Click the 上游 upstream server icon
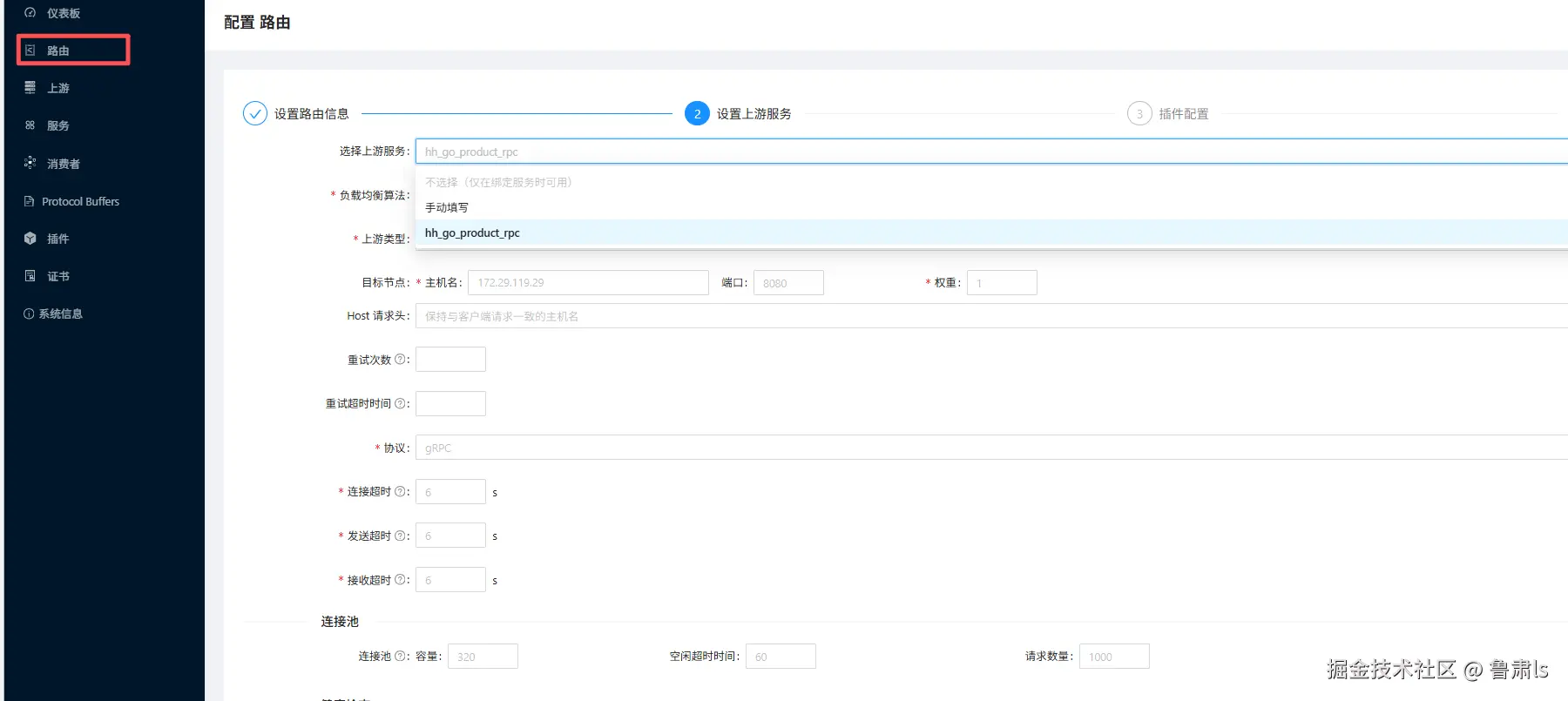This screenshot has height=701, width=1568. tap(30, 88)
